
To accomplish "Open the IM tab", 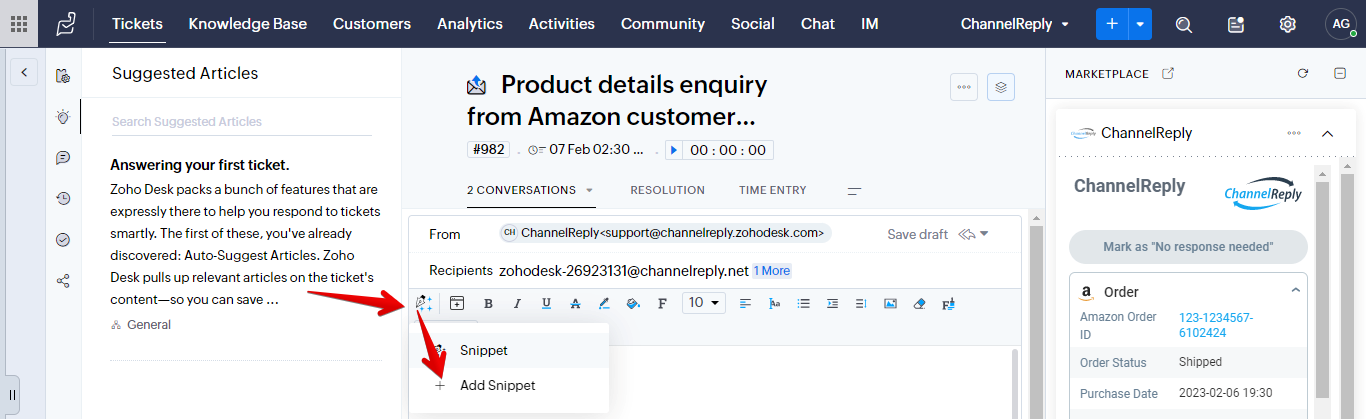I will coord(870,24).
